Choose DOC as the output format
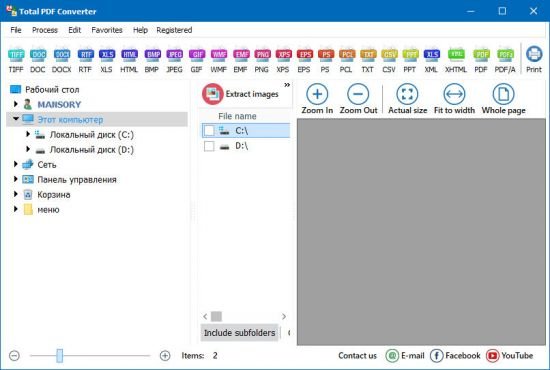Image resolution: width=550 pixels, height=370 pixels. 38,60
